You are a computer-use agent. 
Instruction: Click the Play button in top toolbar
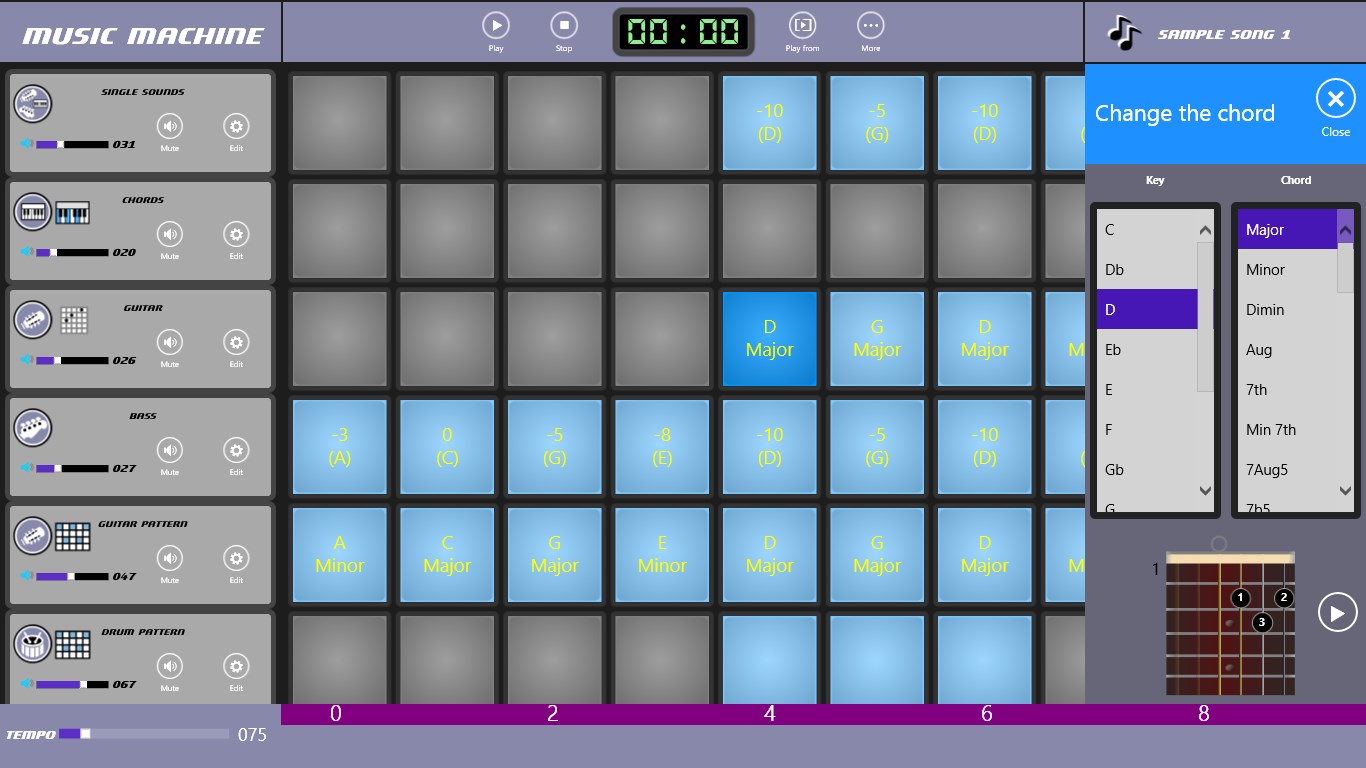coord(495,25)
